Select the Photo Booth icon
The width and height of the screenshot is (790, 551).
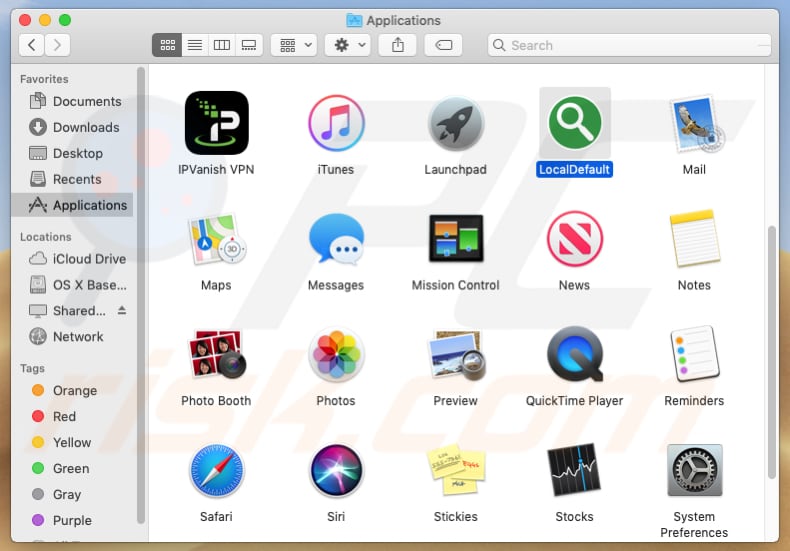(216, 354)
